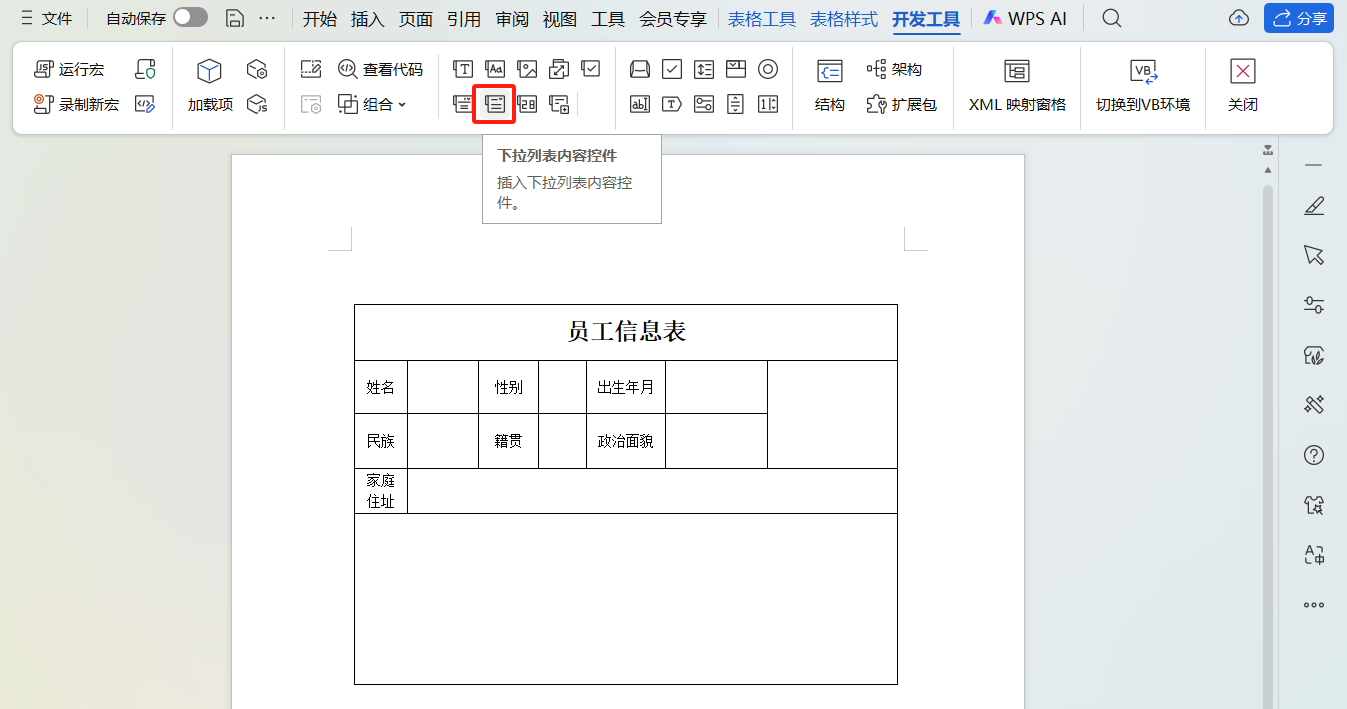Open the XML 映射窗格 pane
The height and width of the screenshot is (709, 1347).
pyautogui.click(x=1016, y=87)
